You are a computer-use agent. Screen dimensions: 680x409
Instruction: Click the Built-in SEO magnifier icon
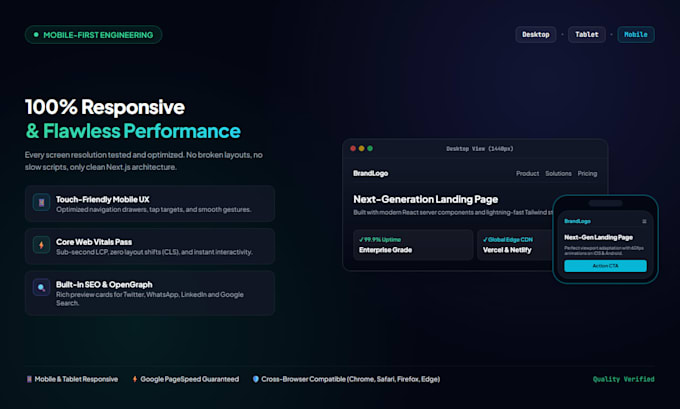point(42,288)
